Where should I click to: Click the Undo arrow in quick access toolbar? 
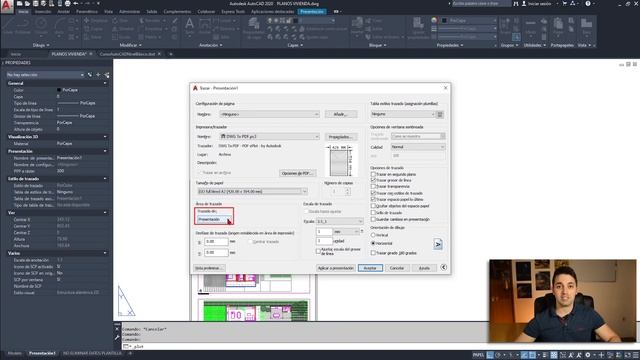point(76,4)
